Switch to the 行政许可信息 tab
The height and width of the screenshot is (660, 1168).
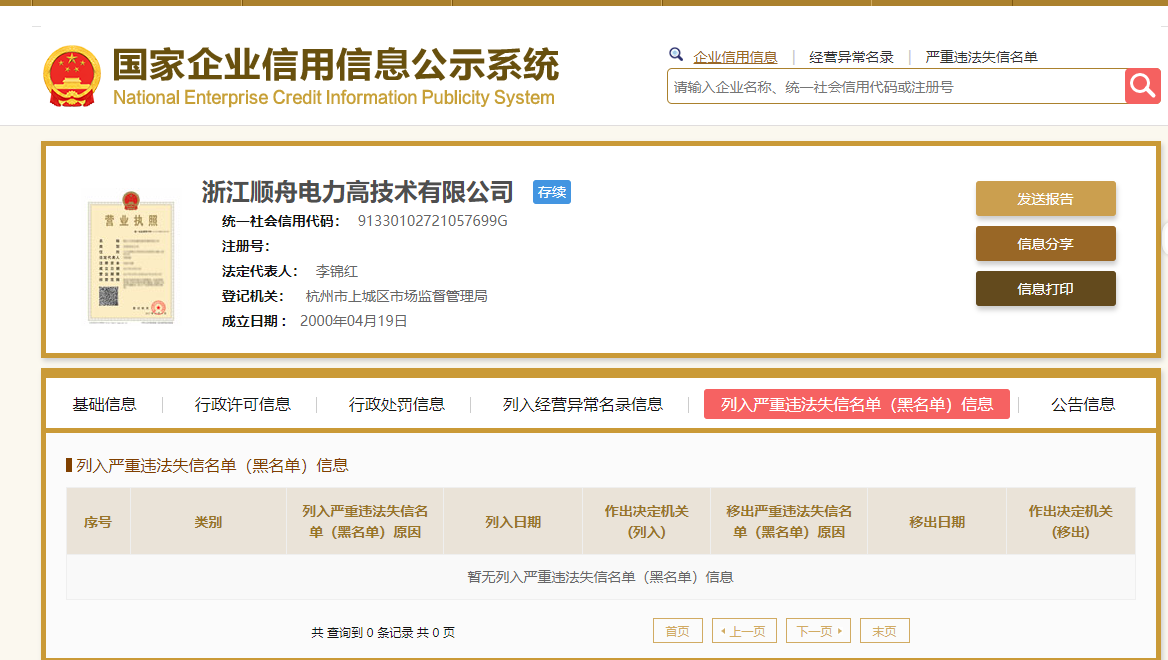pos(243,404)
